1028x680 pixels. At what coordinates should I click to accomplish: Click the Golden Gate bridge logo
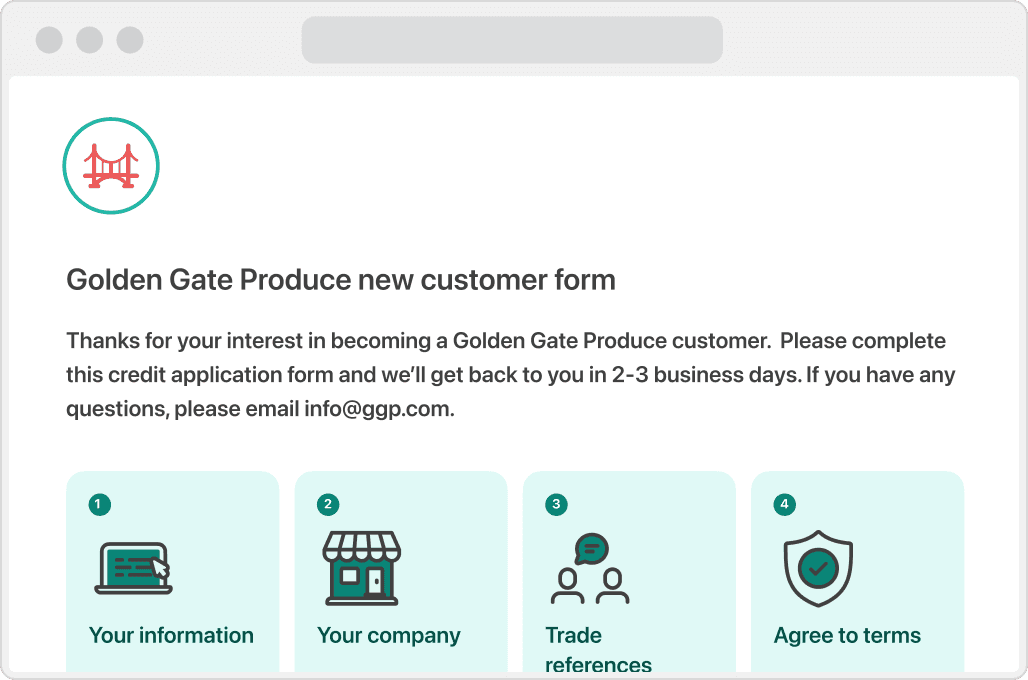(x=111, y=166)
